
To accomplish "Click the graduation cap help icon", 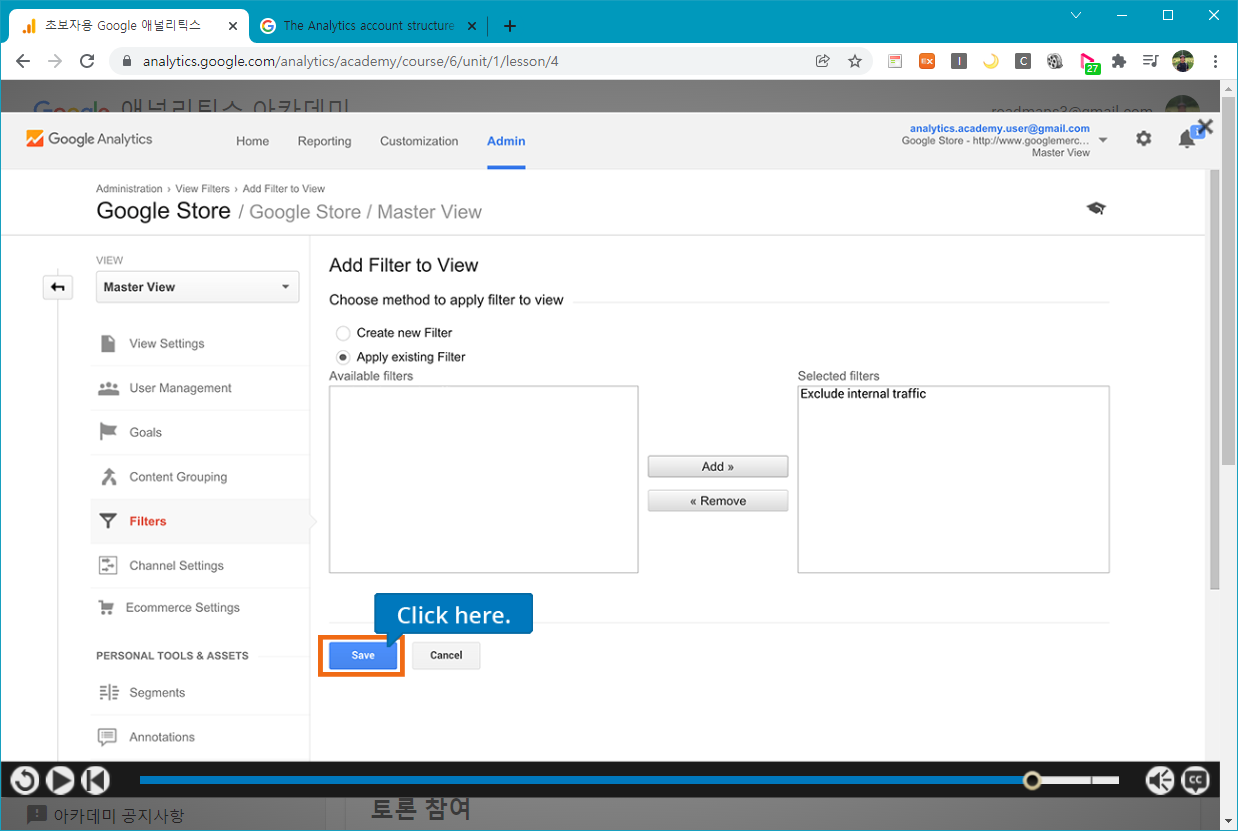I will pos(1096,208).
